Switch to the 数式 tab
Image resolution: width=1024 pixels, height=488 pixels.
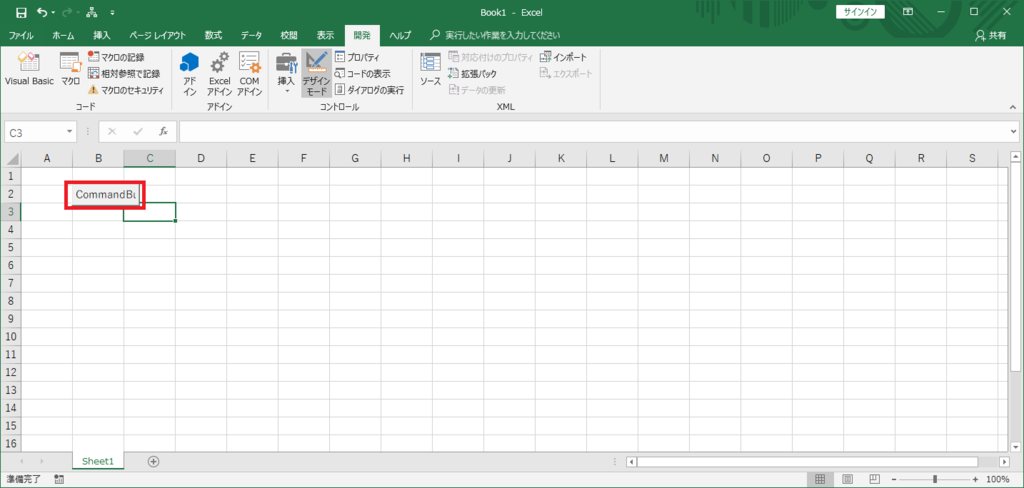pyautogui.click(x=214, y=35)
